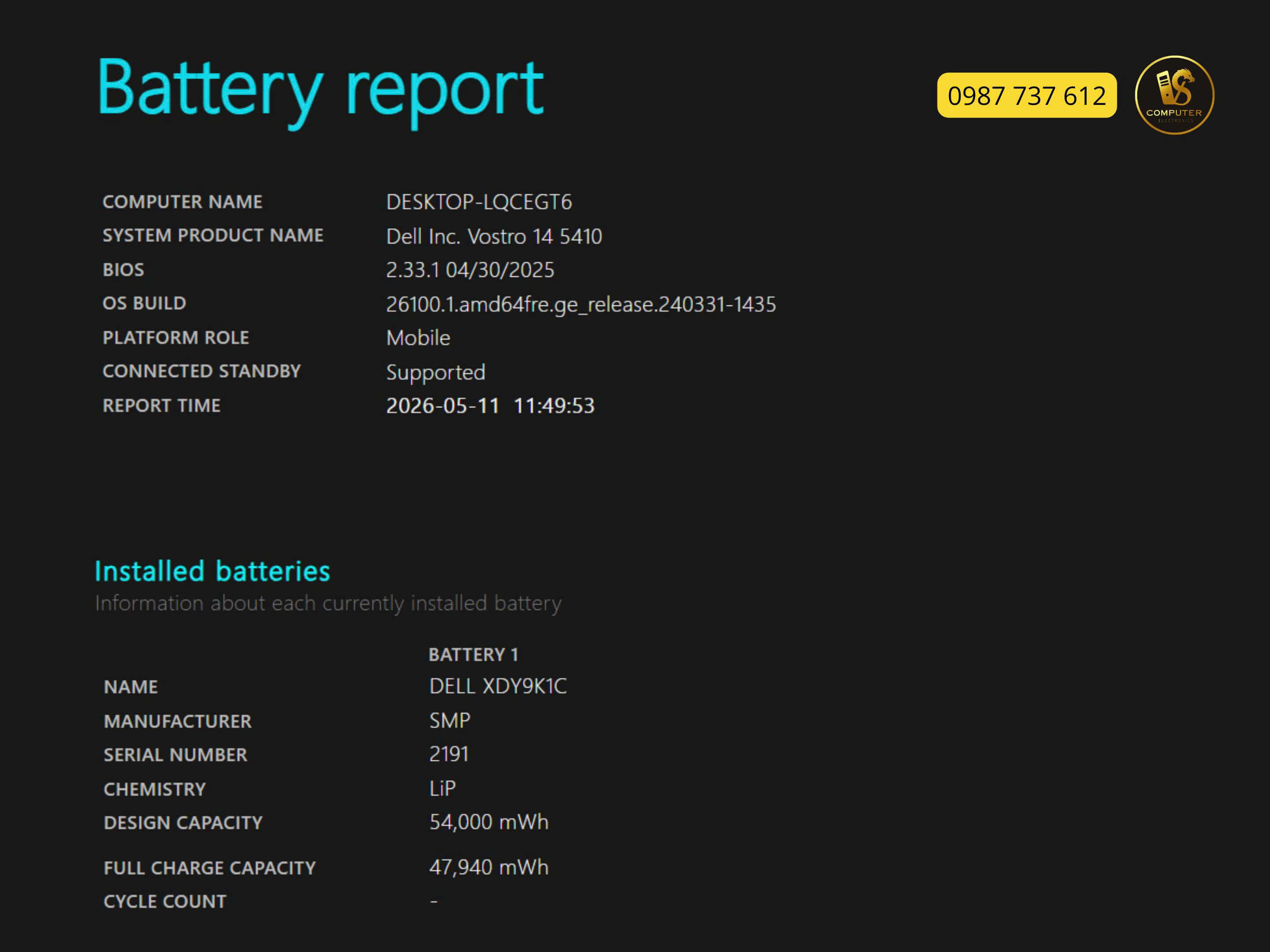Click the chemistry value "LiP"
The width and height of the screenshot is (1270, 952).
[442, 788]
